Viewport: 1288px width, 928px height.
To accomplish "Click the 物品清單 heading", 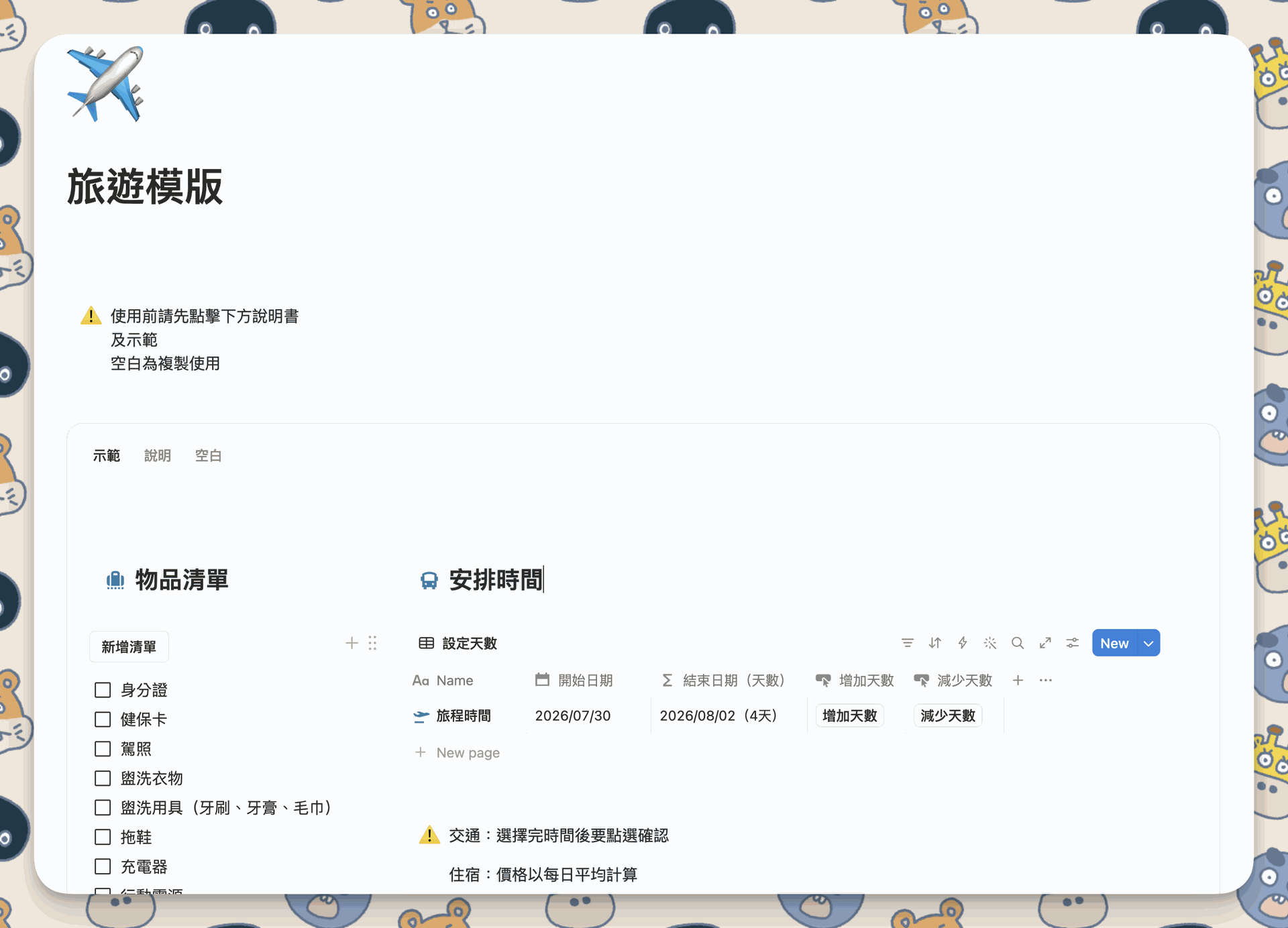I will [182, 580].
